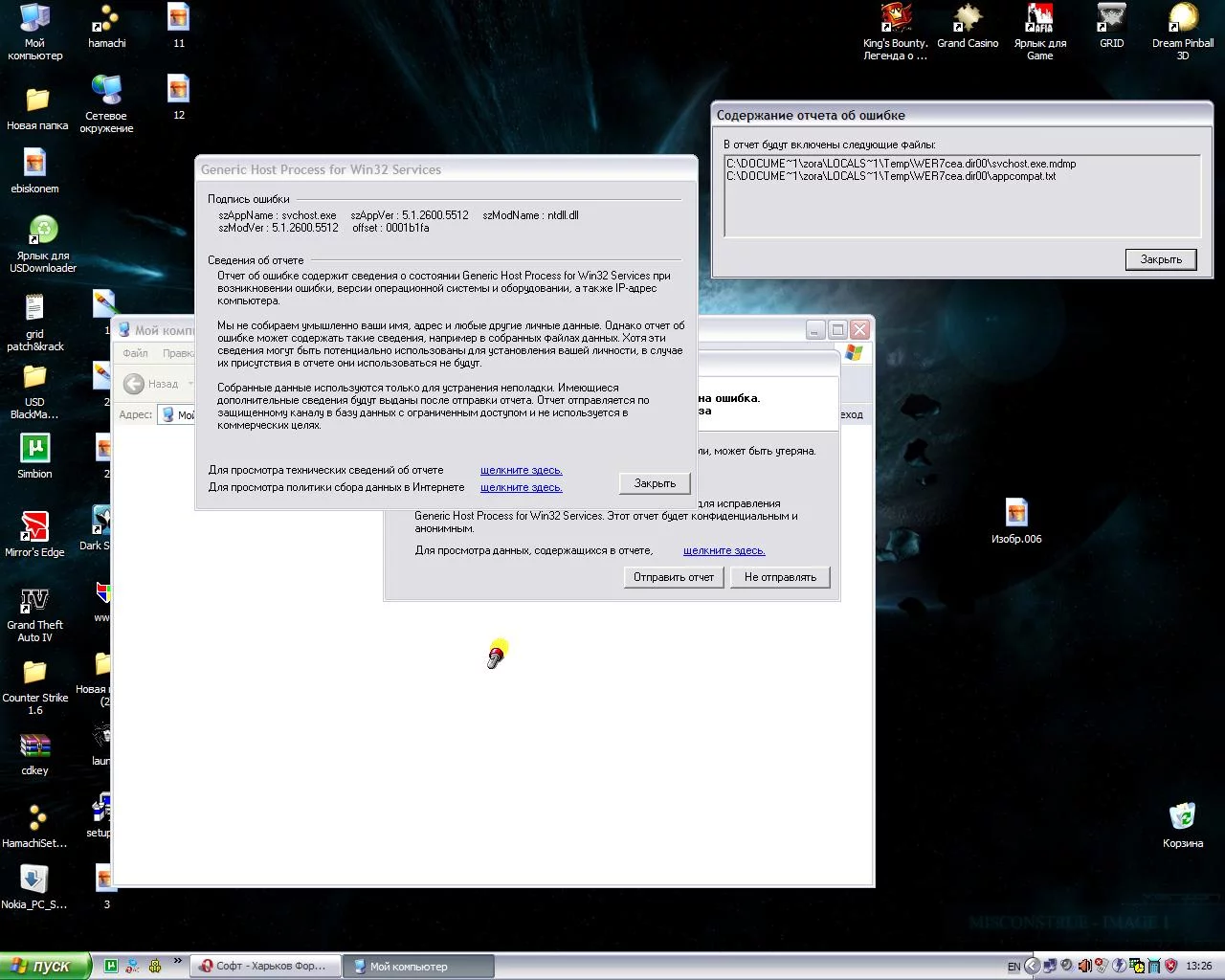Open the Simbion uTorrent shortcut
Image resolution: width=1225 pixels, height=980 pixels.
pos(34,449)
